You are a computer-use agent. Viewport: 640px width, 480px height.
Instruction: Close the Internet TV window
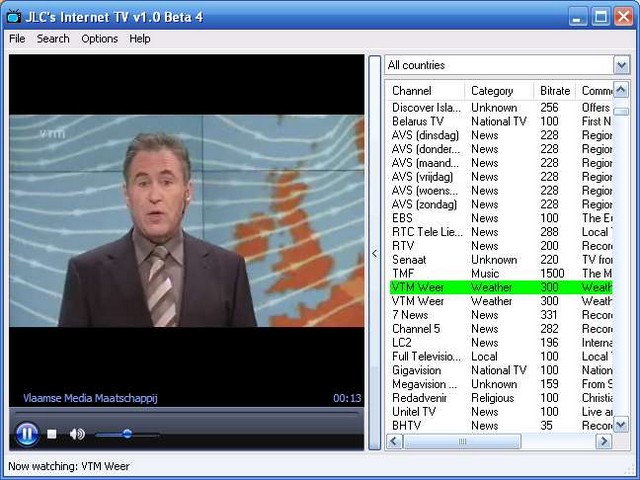point(623,17)
